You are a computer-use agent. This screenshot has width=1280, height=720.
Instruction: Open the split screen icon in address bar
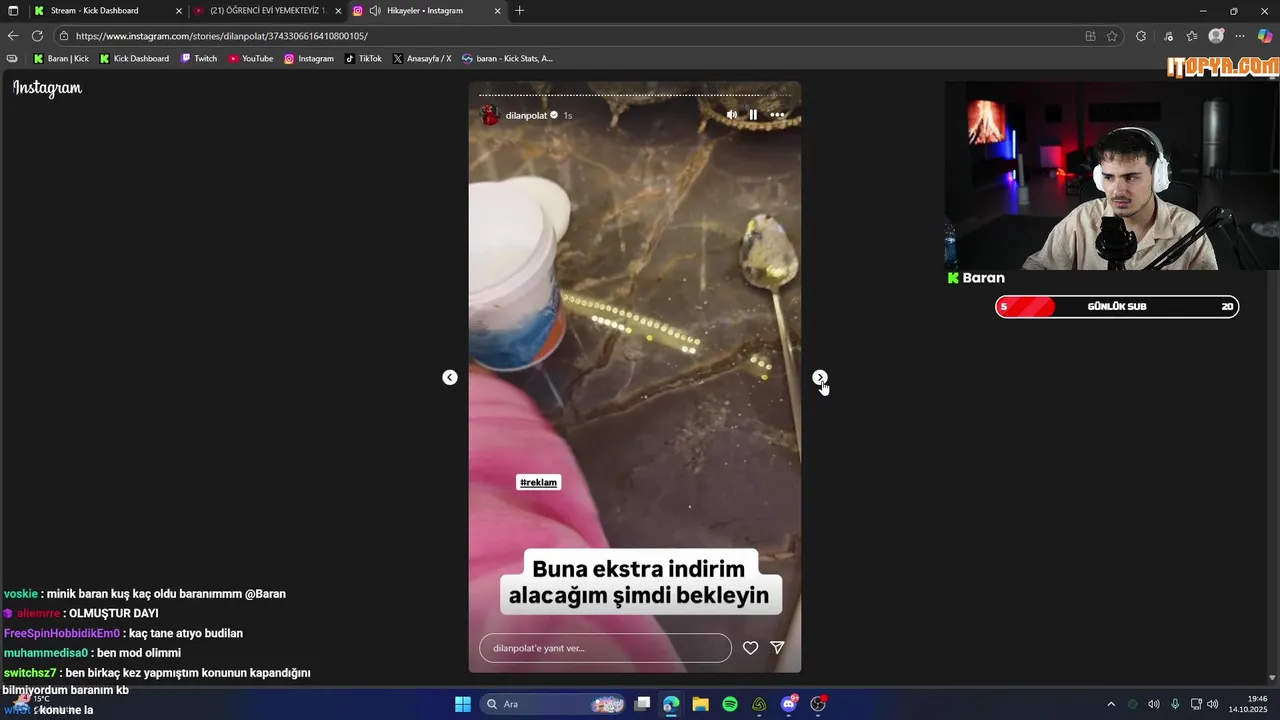[x=1090, y=36]
